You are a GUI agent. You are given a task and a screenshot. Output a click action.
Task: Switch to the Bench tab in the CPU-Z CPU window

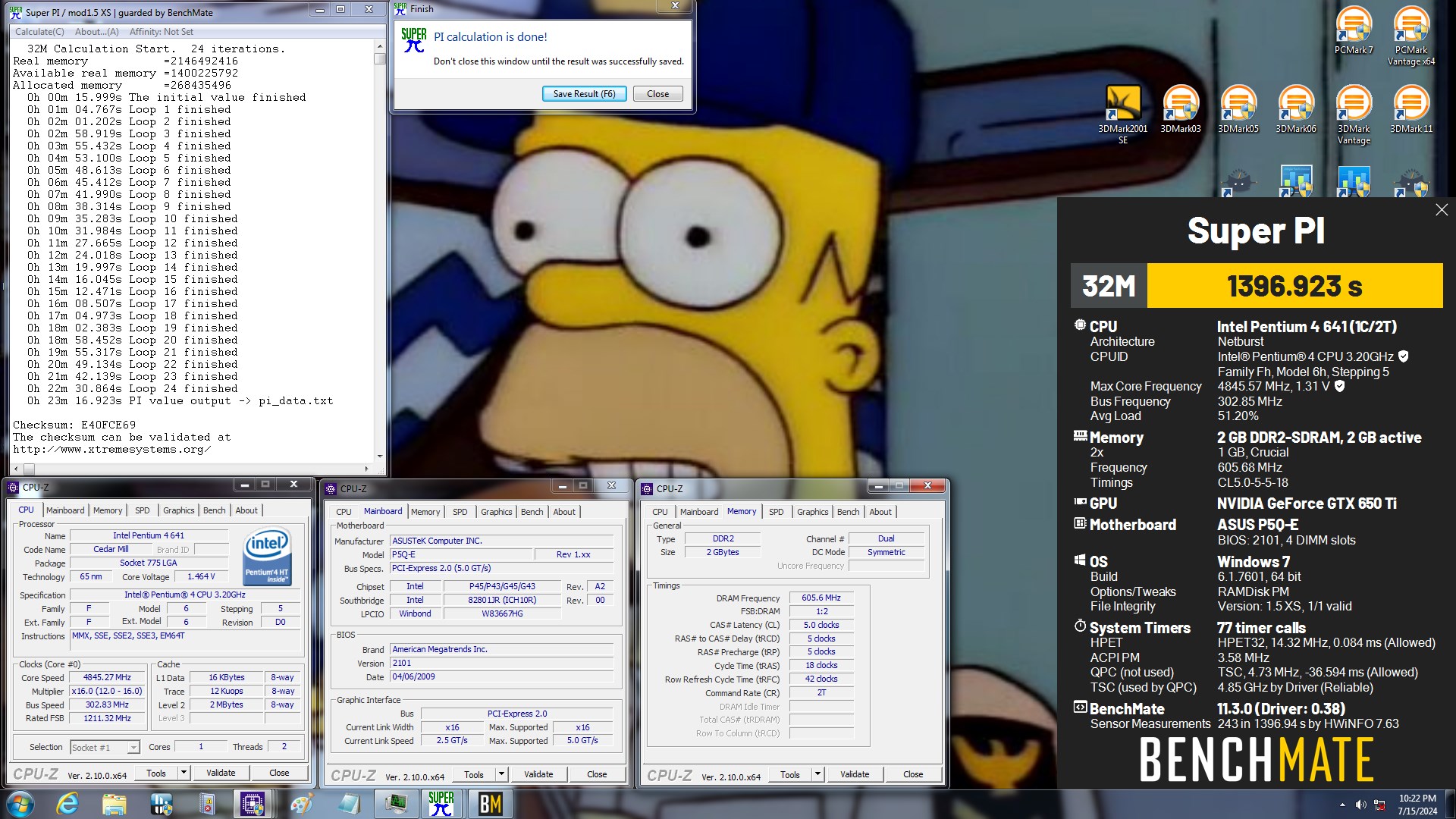click(214, 510)
